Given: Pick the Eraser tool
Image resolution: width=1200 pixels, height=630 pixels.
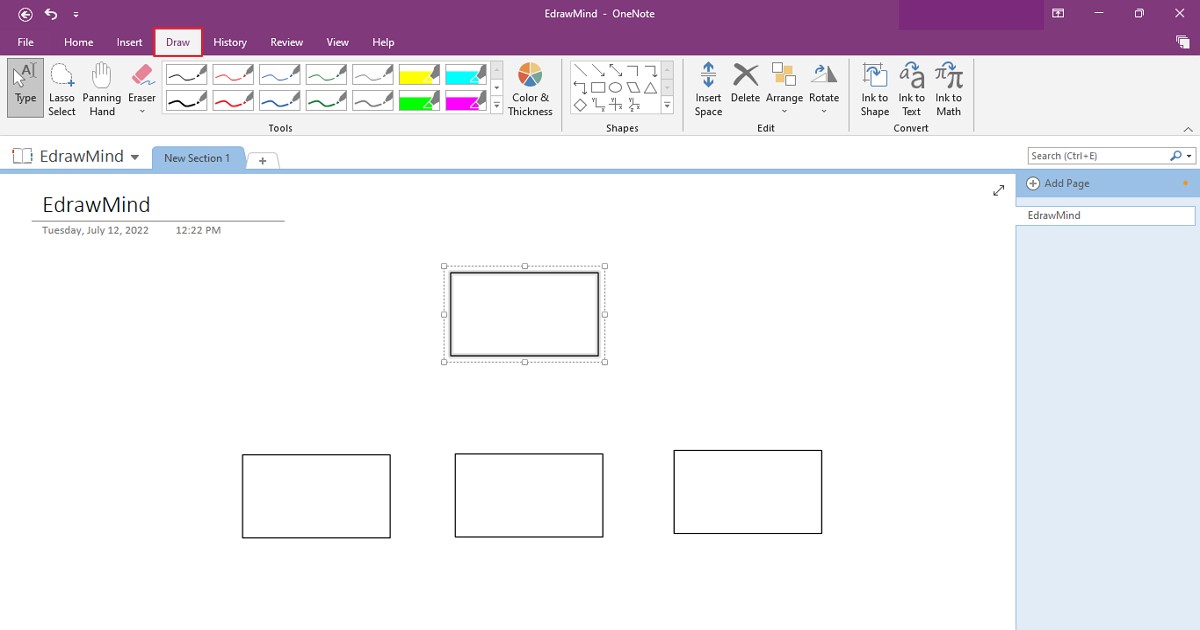Looking at the screenshot, I should click(142, 82).
